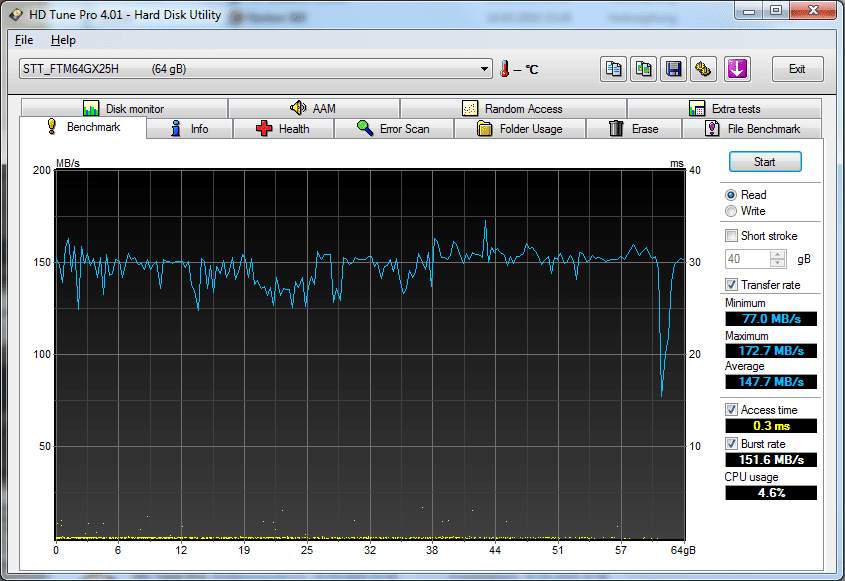Click the Folder Usage tab's folder icon
The width and height of the screenshot is (845, 581).
click(484, 128)
